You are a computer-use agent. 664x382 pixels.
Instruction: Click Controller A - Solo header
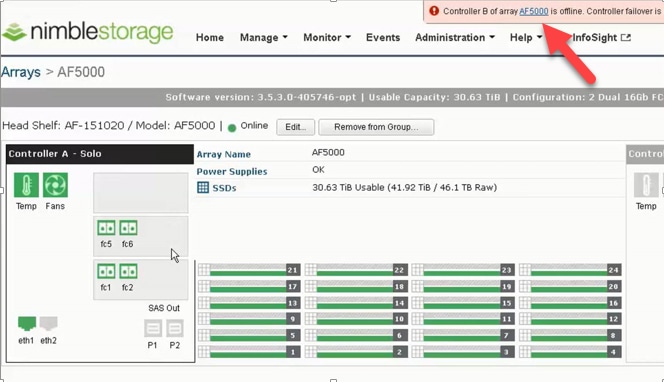pos(100,154)
